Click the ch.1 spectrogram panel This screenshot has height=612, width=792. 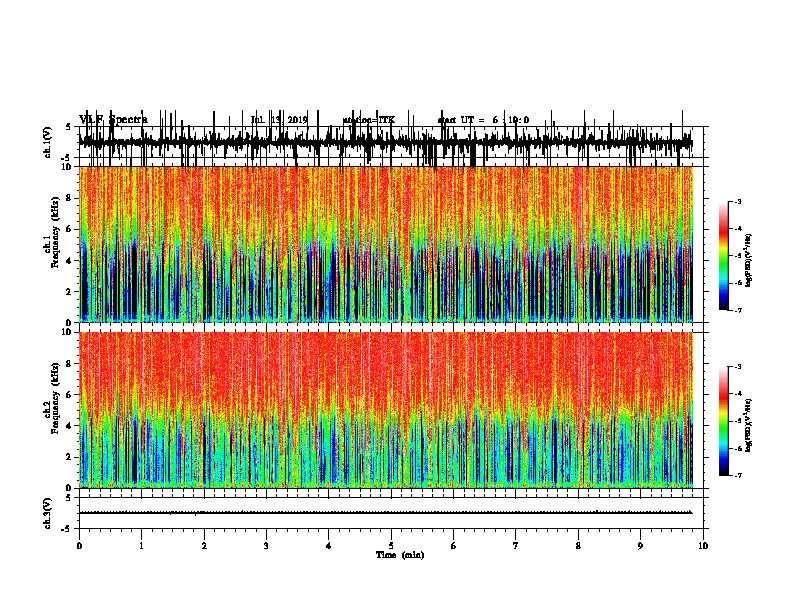pos(386,244)
